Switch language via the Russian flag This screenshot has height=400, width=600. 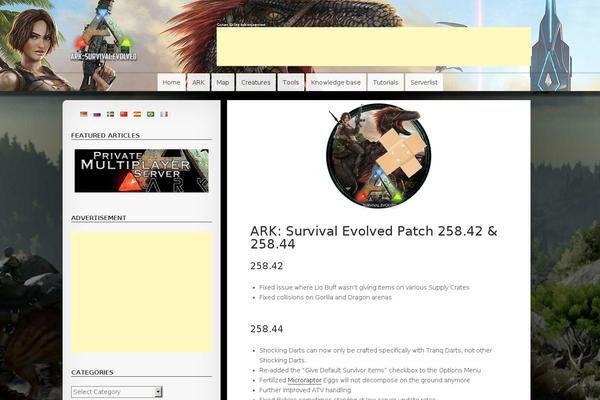click(97, 114)
